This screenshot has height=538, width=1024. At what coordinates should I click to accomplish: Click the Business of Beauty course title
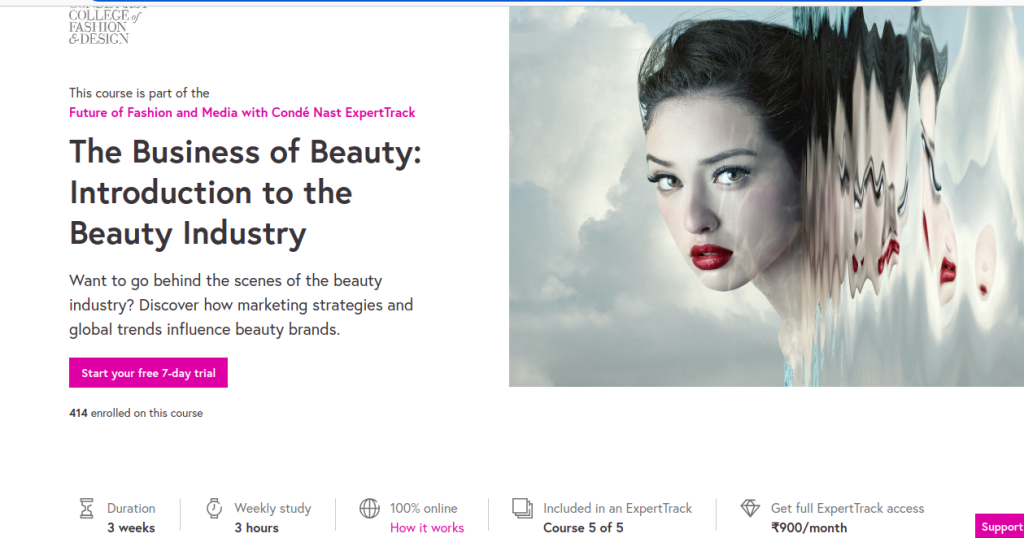[x=245, y=192]
